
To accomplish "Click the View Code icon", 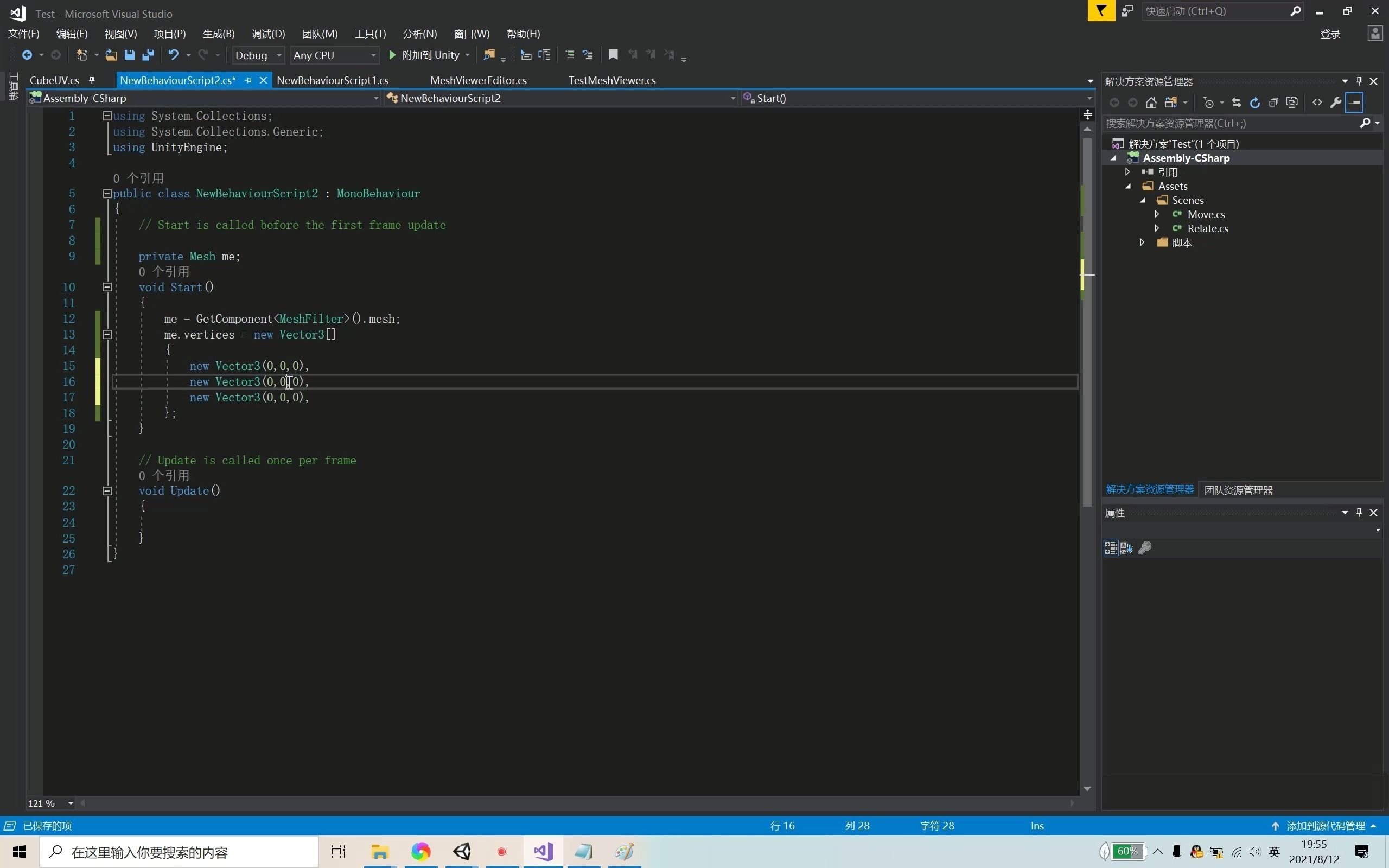I will pyautogui.click(x=1317, y=103).
